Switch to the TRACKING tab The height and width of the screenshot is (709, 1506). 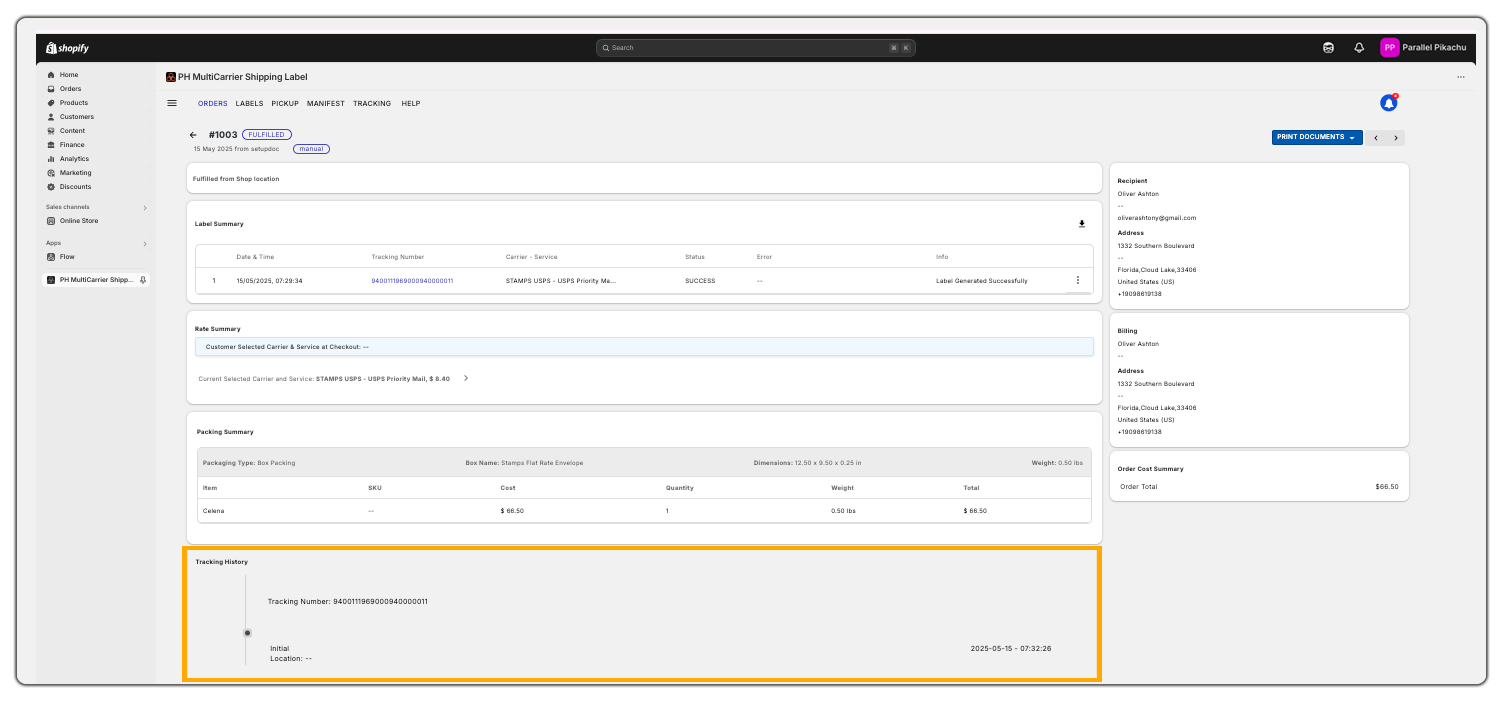tap(372, 104)
